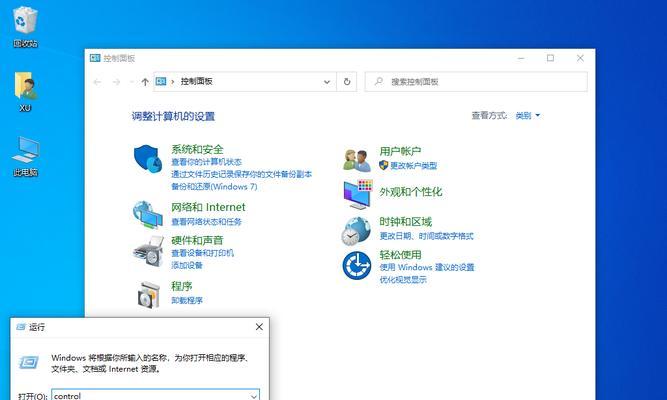Open 查看网络状态和任务 link

(206, 221)
